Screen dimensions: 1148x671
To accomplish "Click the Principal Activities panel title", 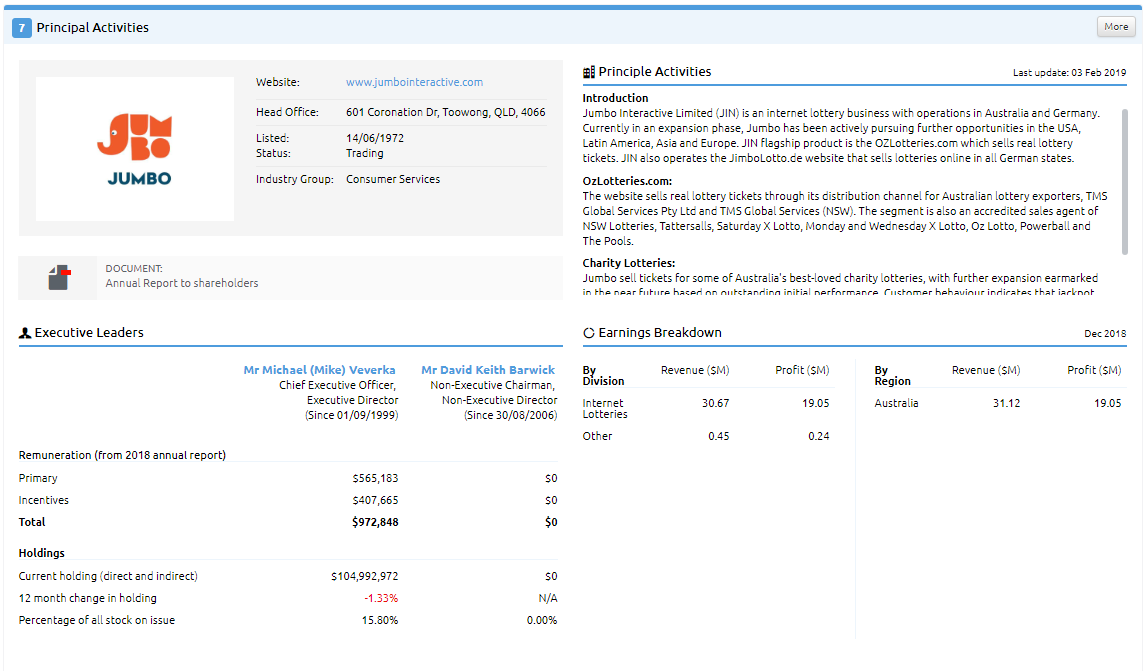I will pyautogui.click(x=93, y=28).
